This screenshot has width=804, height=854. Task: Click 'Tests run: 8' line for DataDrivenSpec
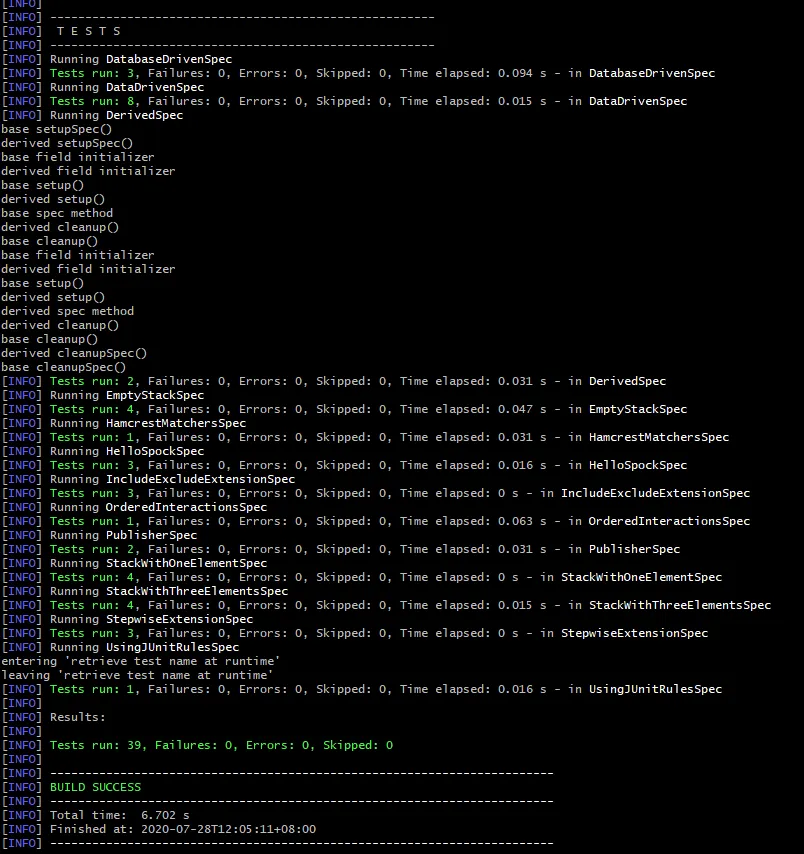tap(344, 101)
